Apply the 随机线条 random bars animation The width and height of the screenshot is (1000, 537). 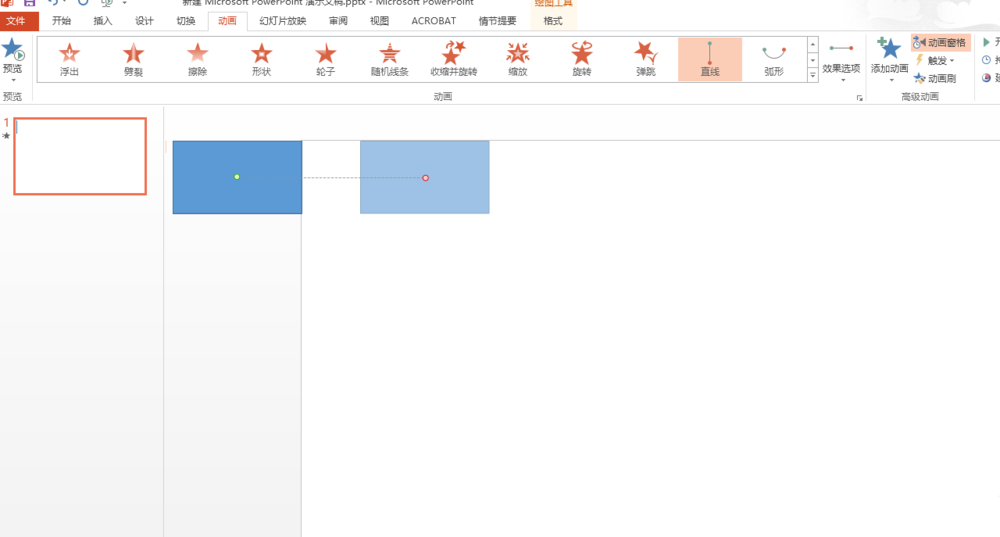coord(390,59)
